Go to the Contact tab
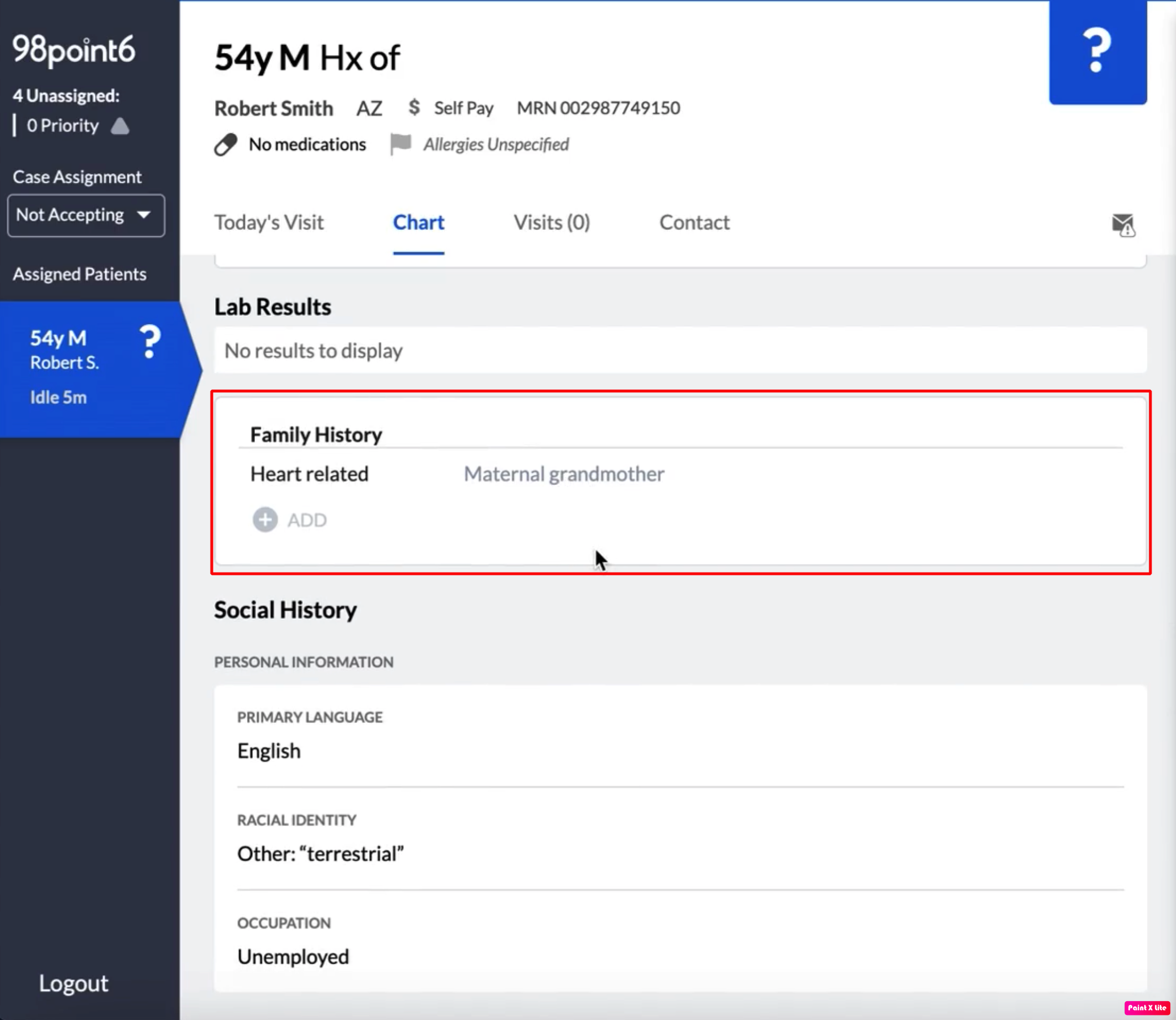Screen dimensions: 1176x1020 coord(694,223)
